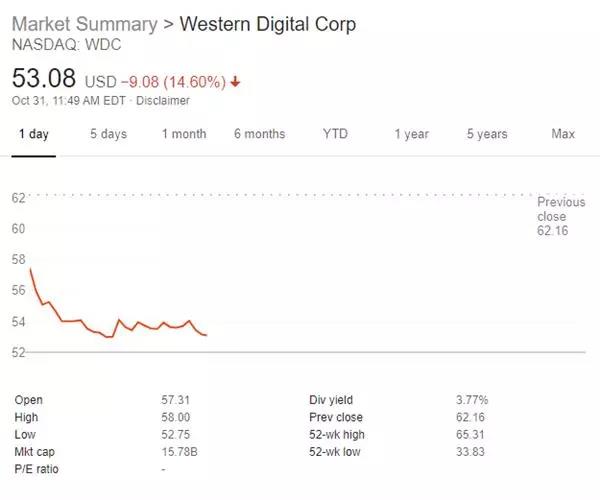Show the YTD chart range

coord(336,134)
